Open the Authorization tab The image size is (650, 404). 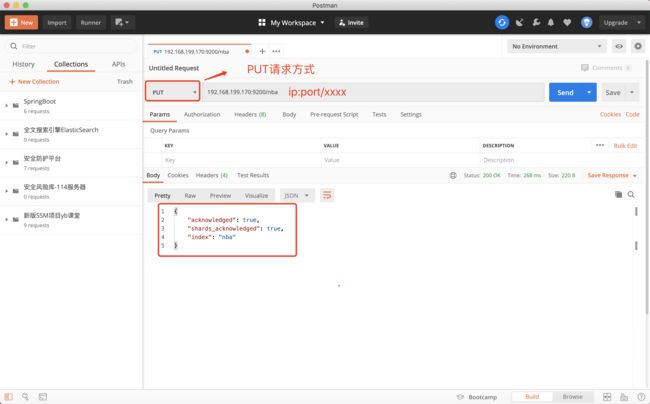point(202,114)
